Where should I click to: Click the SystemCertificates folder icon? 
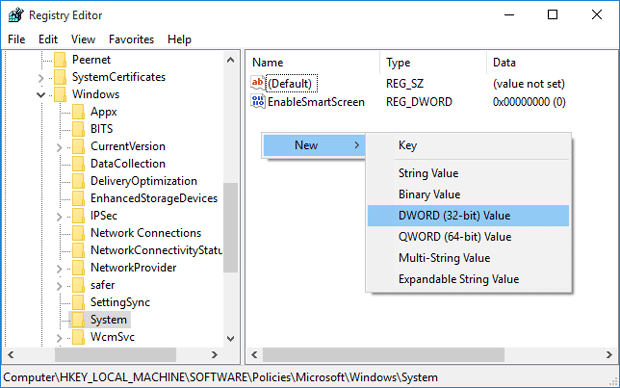click(x=60, y=77)
